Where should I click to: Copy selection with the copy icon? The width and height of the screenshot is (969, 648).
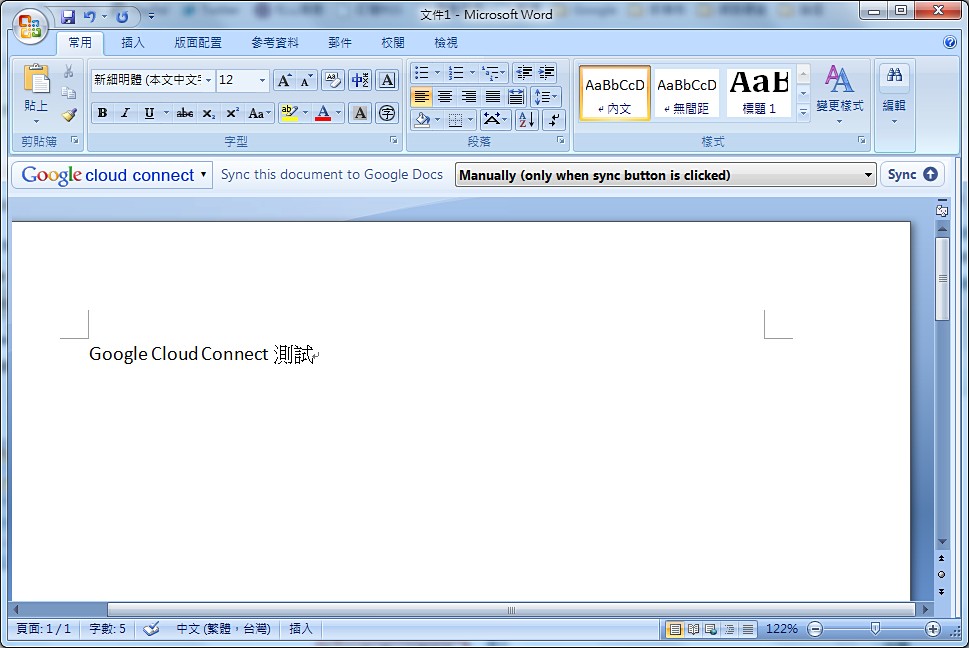(x=69, y=93)
